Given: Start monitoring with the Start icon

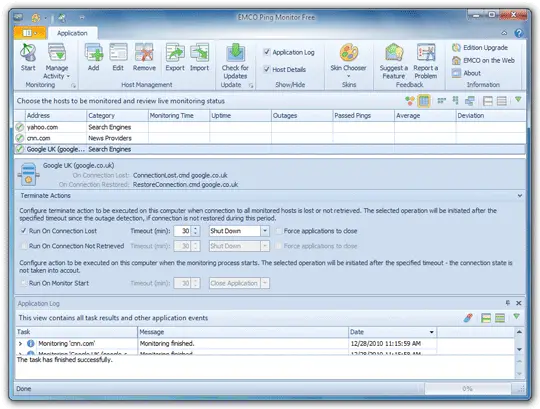Looking at the screenshot, I should click(28, 57).
